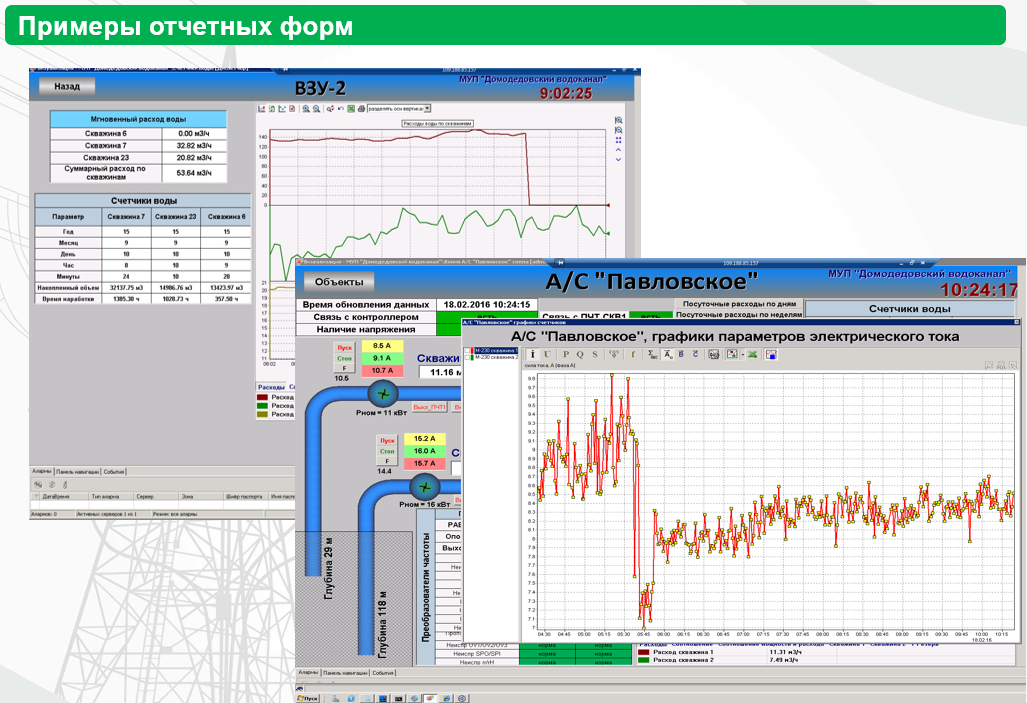This screenshot has width=1027, height=703.
Task: Click the update time 18.02.2016 10:24:15
Action: click(487, 304)
